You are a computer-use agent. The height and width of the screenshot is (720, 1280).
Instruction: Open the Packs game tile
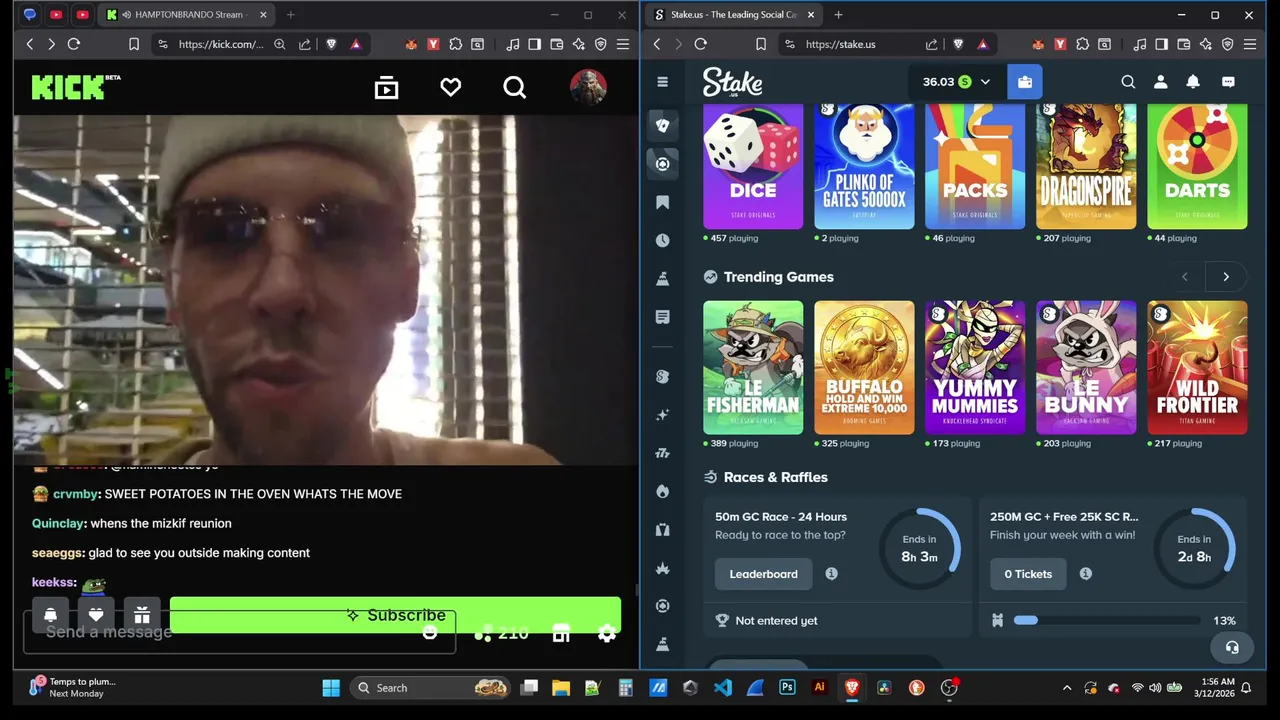[x=975, y=166]
